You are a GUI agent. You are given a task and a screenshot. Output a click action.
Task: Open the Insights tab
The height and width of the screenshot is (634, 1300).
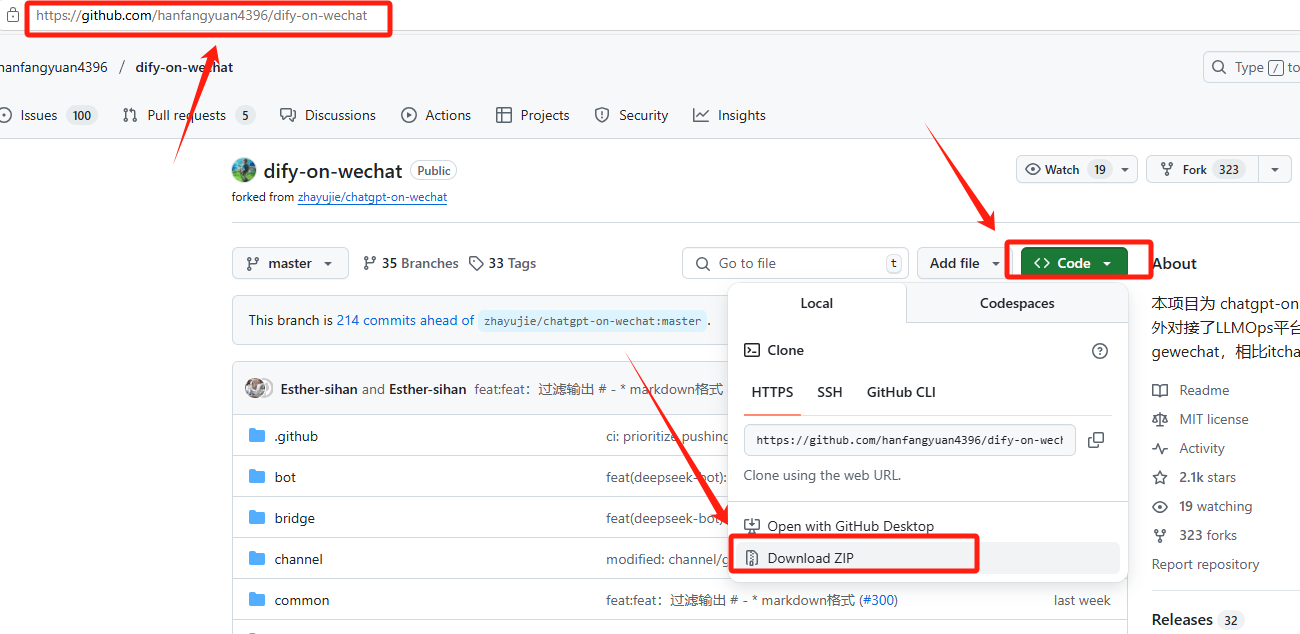[741, 115]
